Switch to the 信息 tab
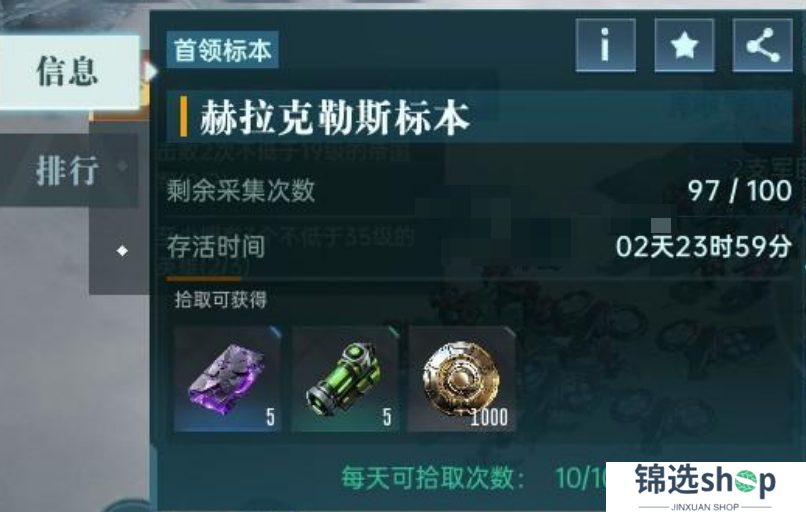Screen dimensions: 806x512 coord(69,72)
